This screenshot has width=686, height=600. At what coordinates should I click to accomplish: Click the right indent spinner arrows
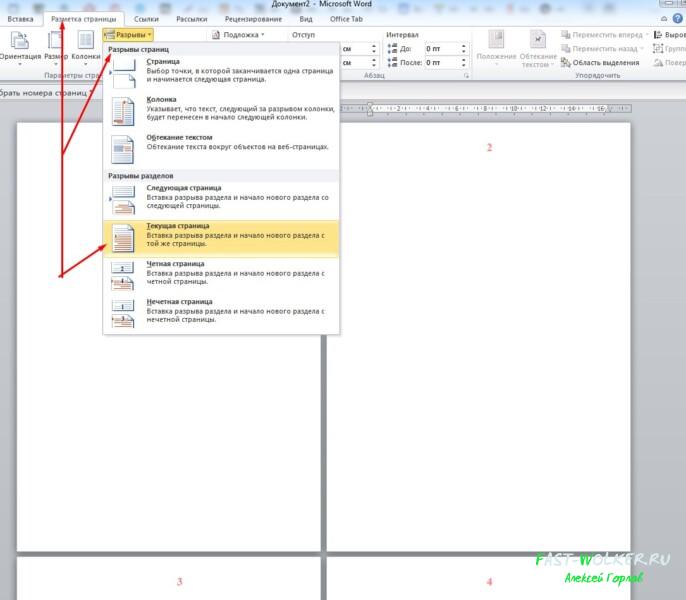(x=374, y=63)
